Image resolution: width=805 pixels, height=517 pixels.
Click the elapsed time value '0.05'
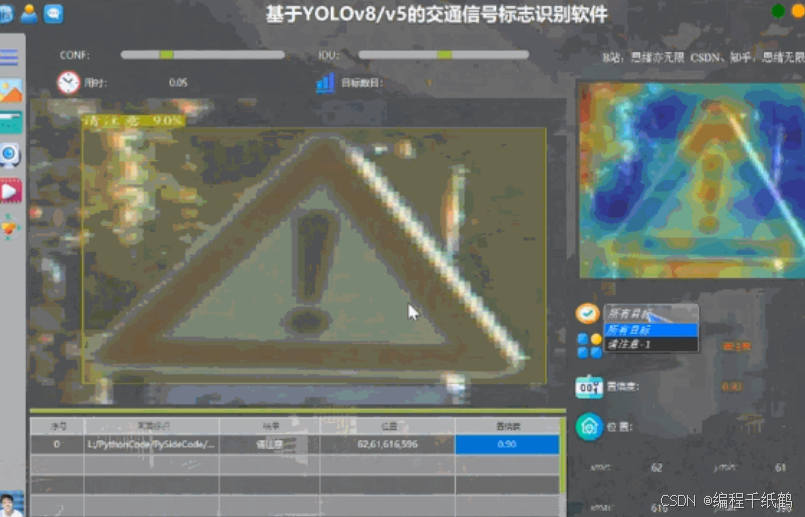tap(178, 83)
